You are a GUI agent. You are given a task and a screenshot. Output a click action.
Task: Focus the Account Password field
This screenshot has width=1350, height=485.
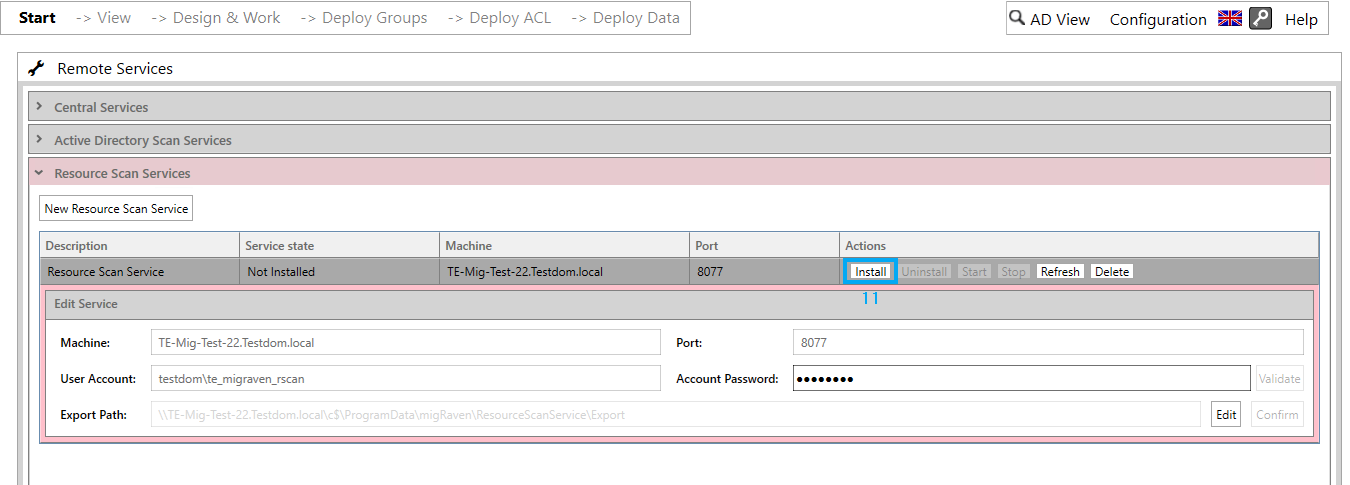(1021, 378)
